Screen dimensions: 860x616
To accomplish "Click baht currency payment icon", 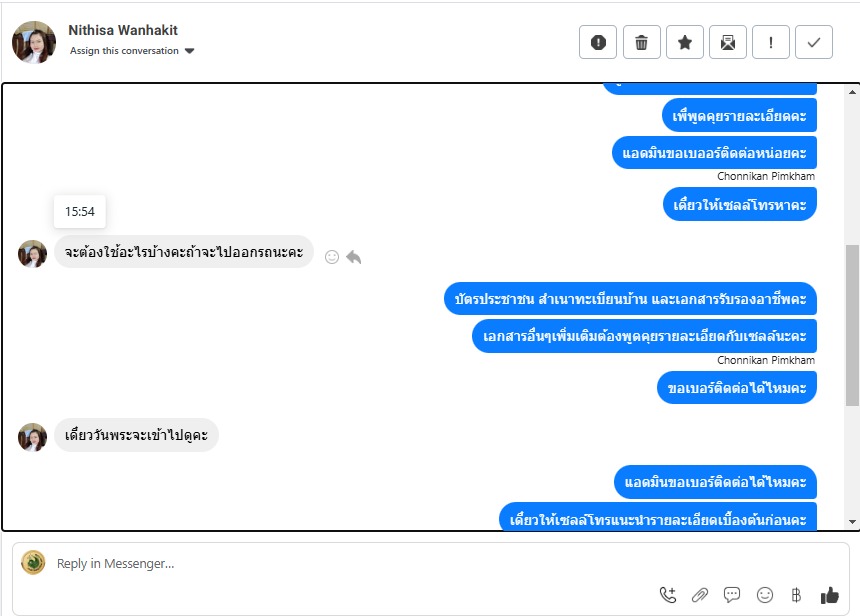I will coord(796,595).
